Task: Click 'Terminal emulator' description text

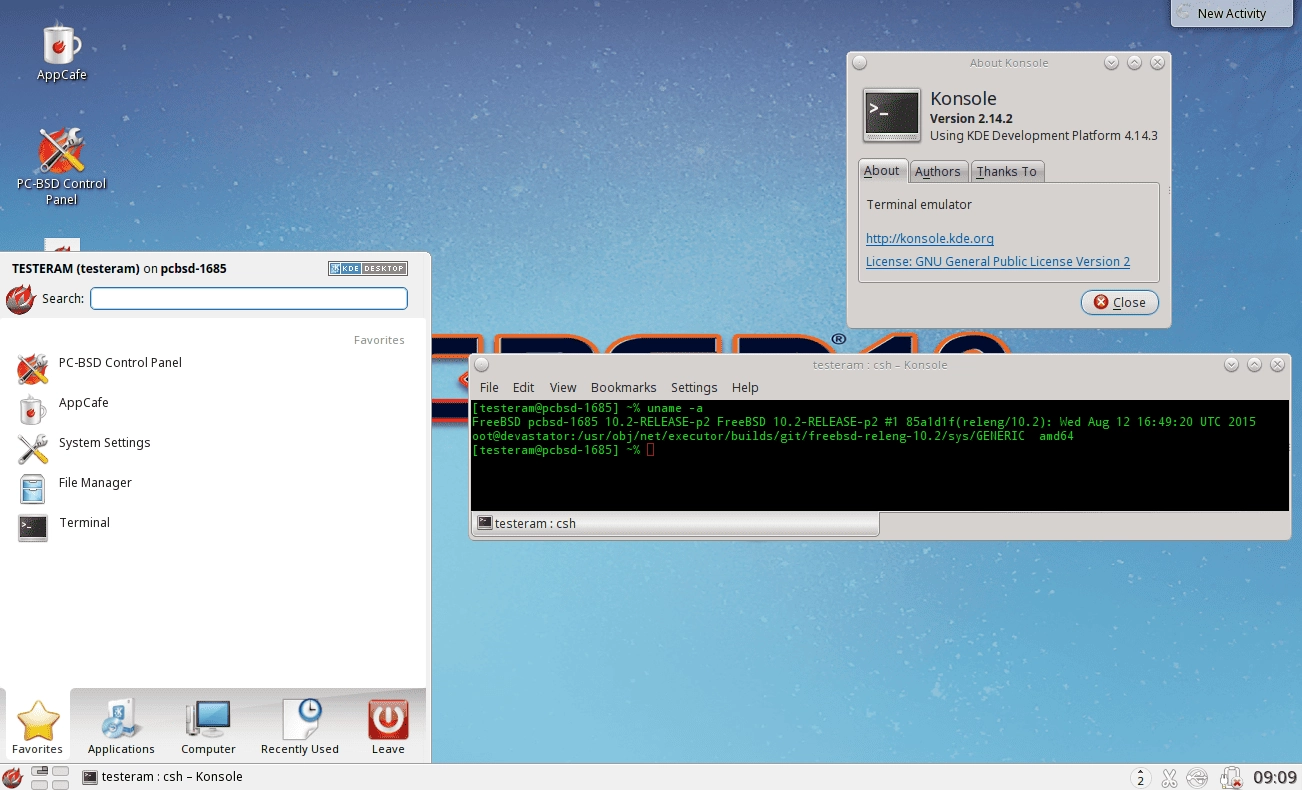Action: coord(919,204)
